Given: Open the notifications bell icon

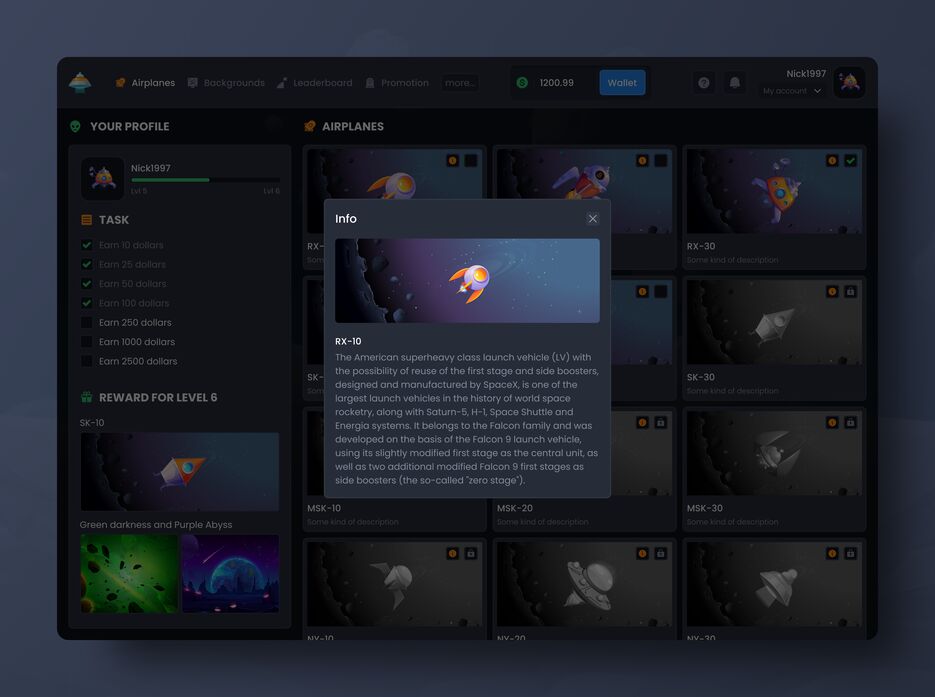Looking at the screenshot, I should point(735,83).
